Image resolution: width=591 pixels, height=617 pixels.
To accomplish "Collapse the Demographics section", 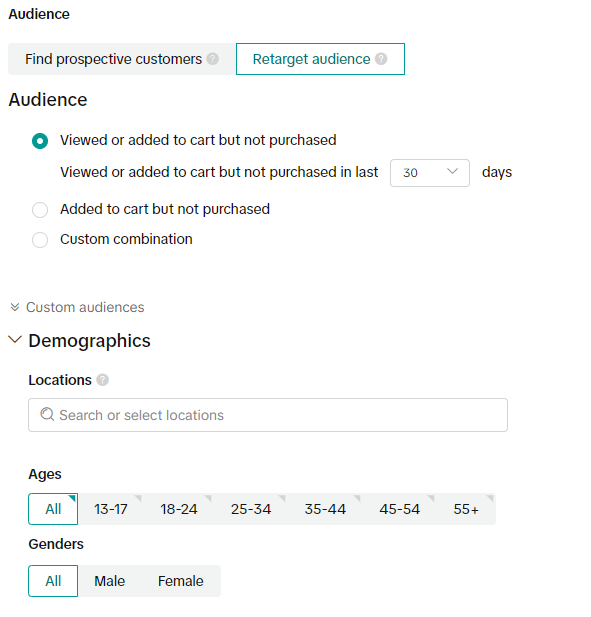I will click(x=15, y=340).
